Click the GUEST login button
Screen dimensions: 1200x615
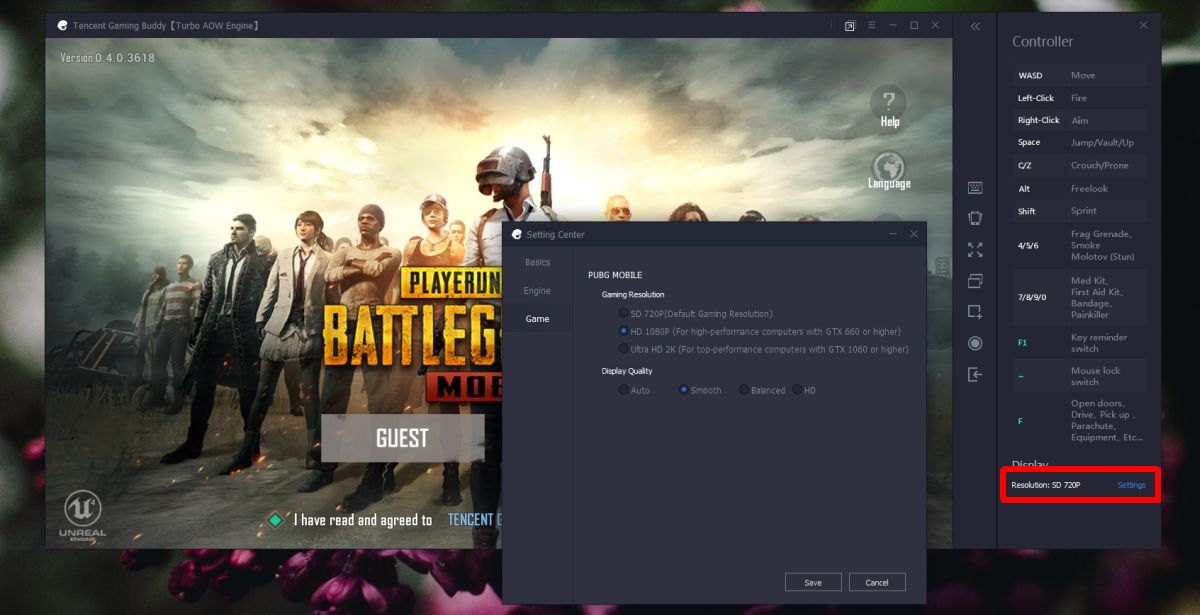(x=402, y=438)
